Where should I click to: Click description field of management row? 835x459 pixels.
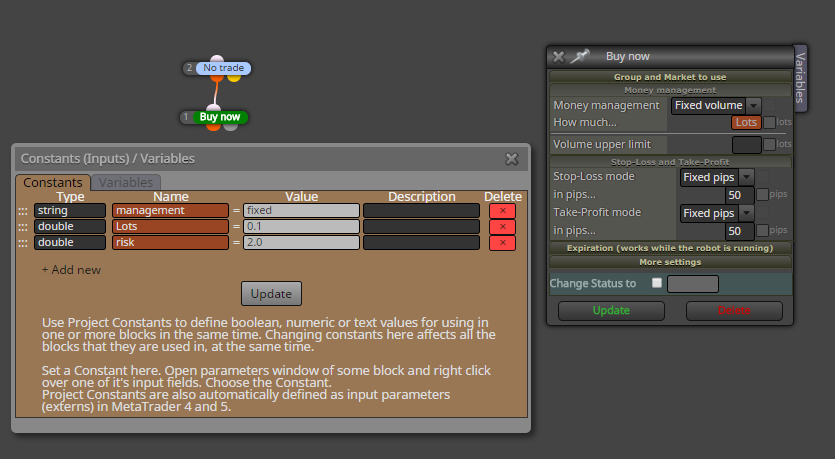tap(421, 211)
